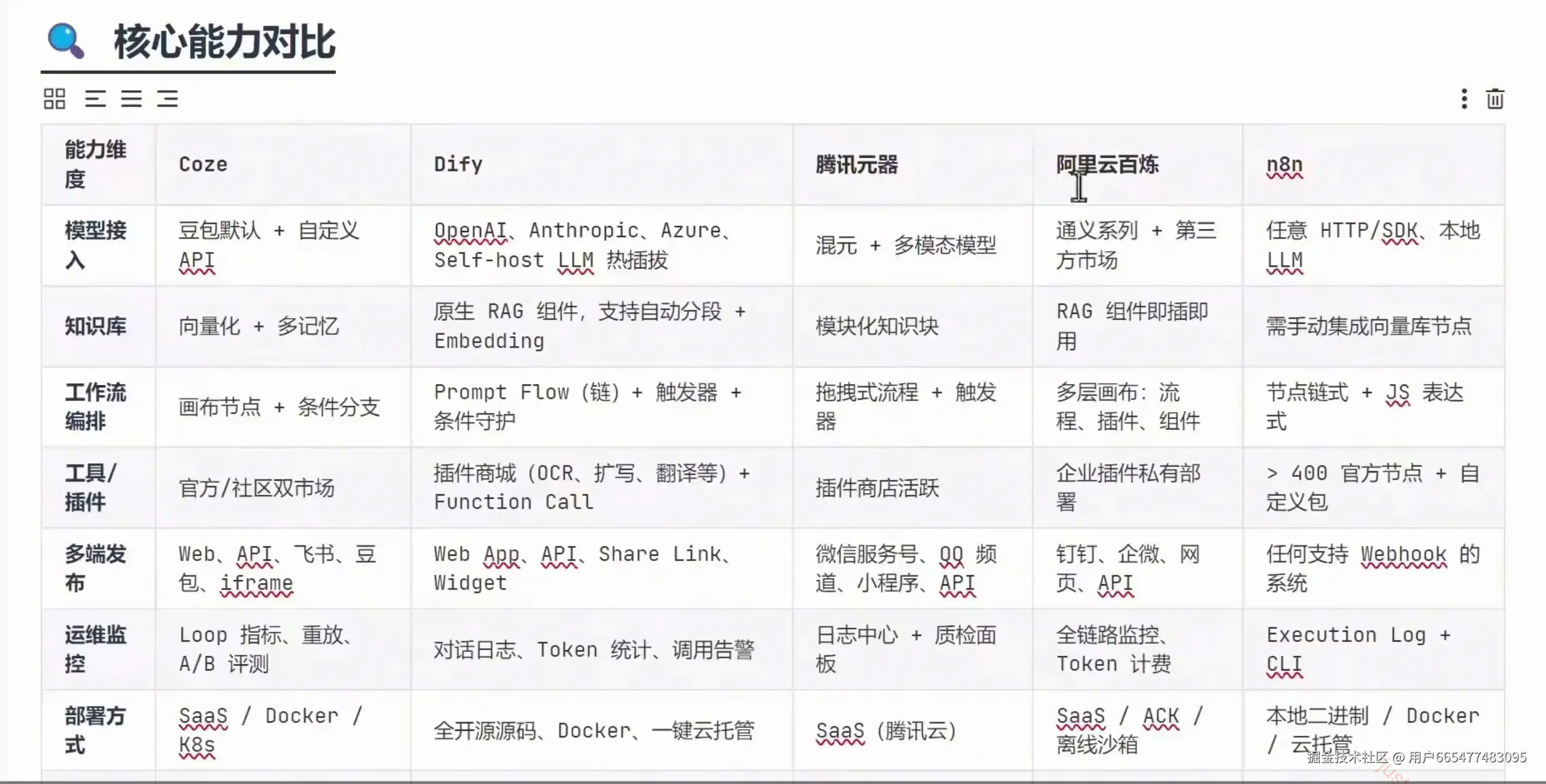Click the cell starting 'Prompt Flow (链)'

click(x=602, y=407)
